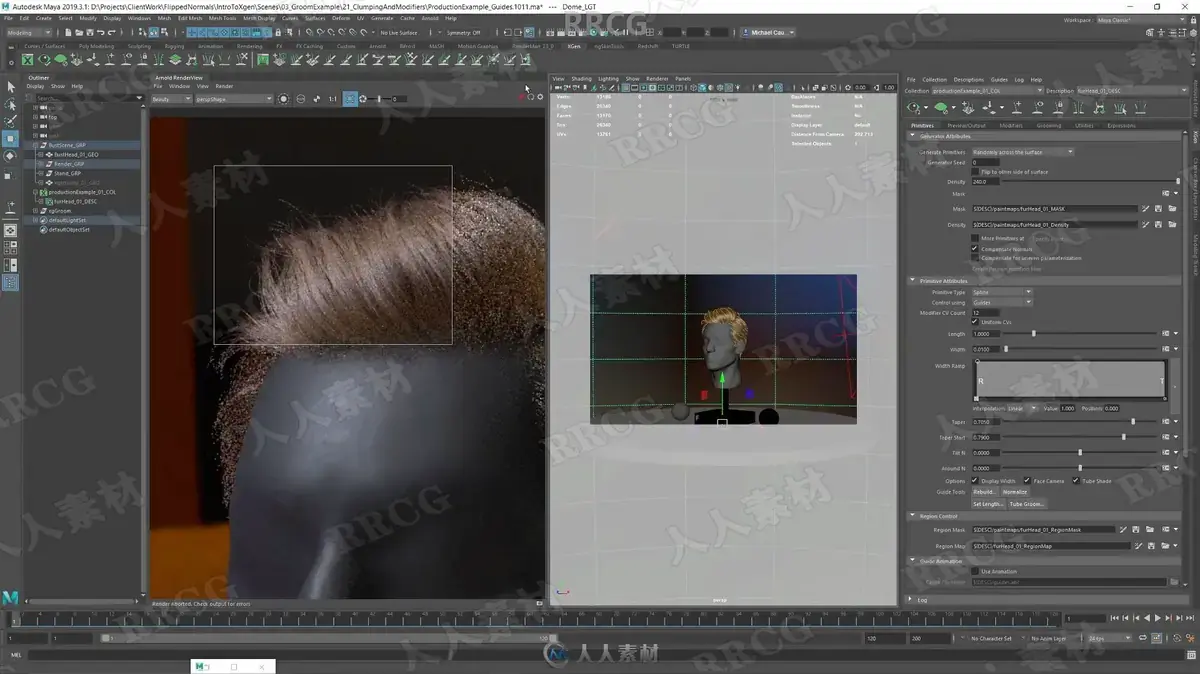The image size is (1200, 674).
Task: Select productionExample_01_COL in the Outliner
Action: (x=81, y=192)
